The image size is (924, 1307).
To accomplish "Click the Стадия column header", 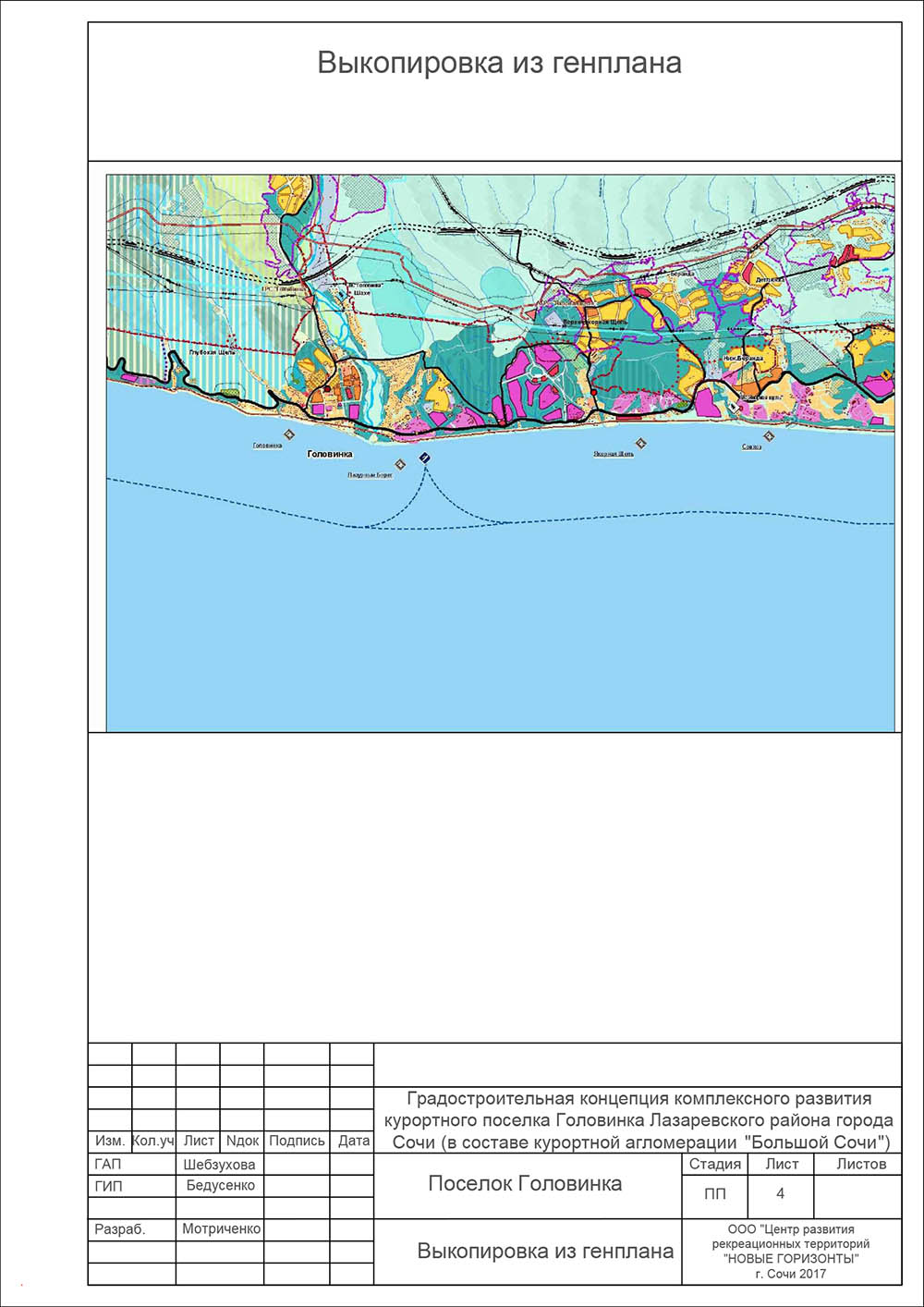I will [714, 1165].
